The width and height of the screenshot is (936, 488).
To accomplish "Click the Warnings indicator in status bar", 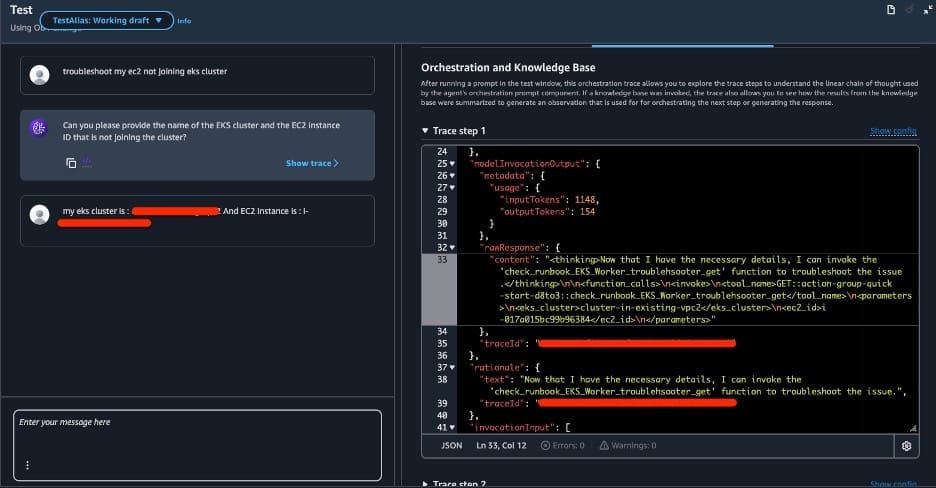I will click(628, 446).
